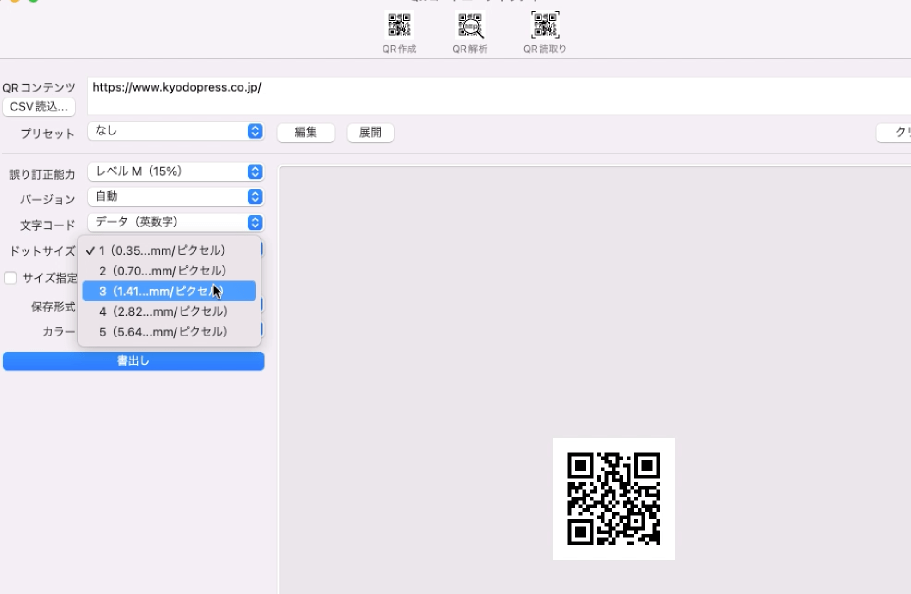
Task: Click the QR作成 (QR create) toolbar icon
Action: tap(399, 27)
